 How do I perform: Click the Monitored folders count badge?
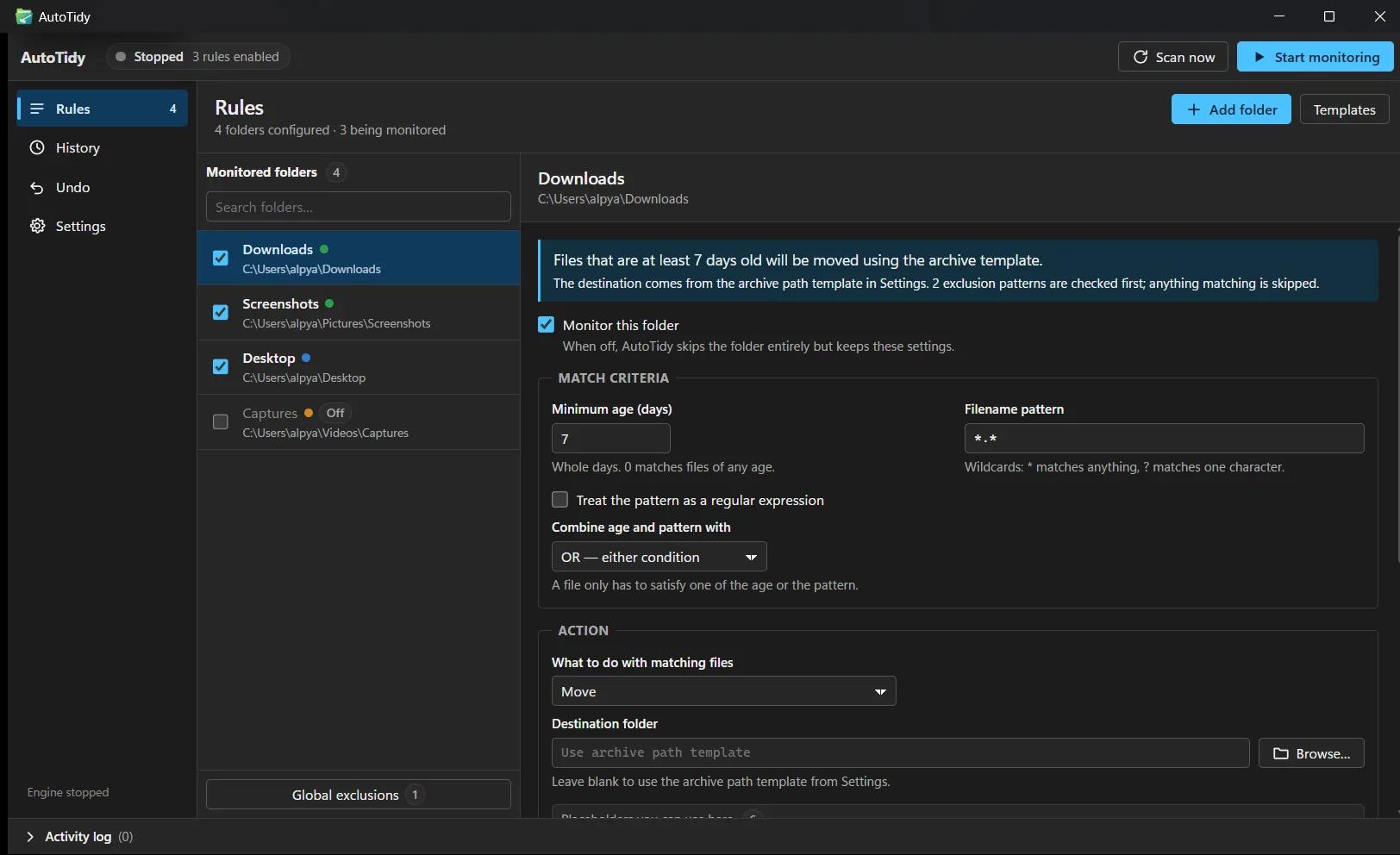tap(336, 172)
